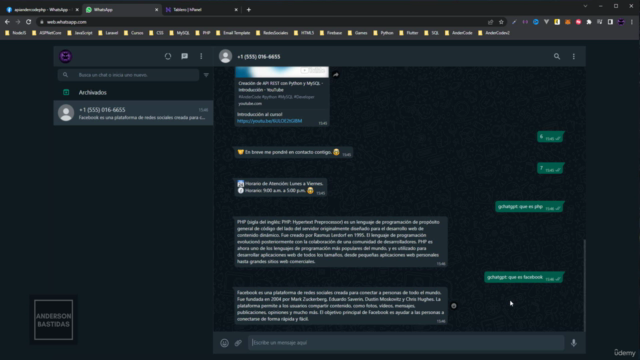Record voice message with microphone icon

[x=573, y=343]
